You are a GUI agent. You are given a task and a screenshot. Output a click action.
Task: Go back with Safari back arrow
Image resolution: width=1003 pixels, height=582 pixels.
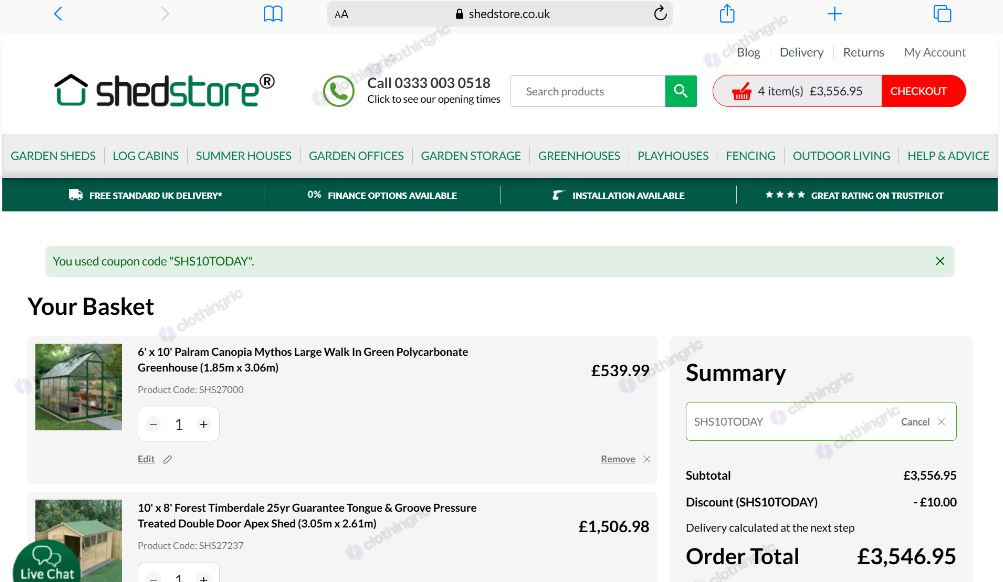pos(58,13)
